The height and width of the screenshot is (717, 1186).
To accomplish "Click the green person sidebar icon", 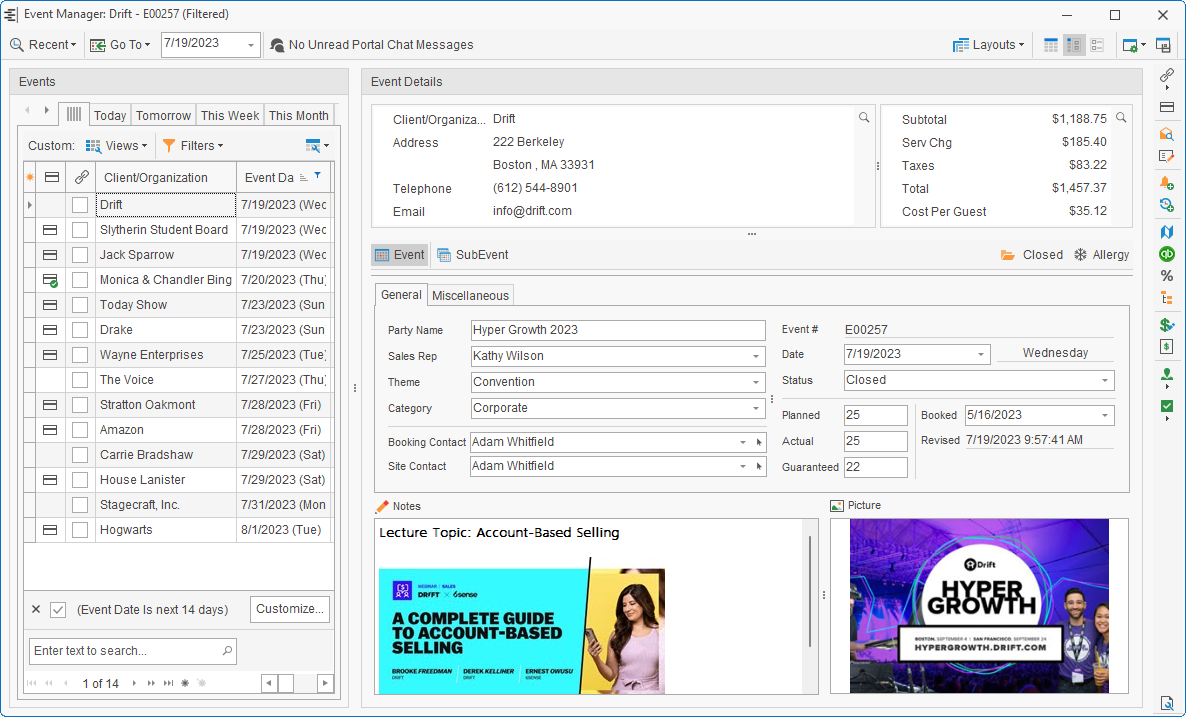I will (1167, 374).
